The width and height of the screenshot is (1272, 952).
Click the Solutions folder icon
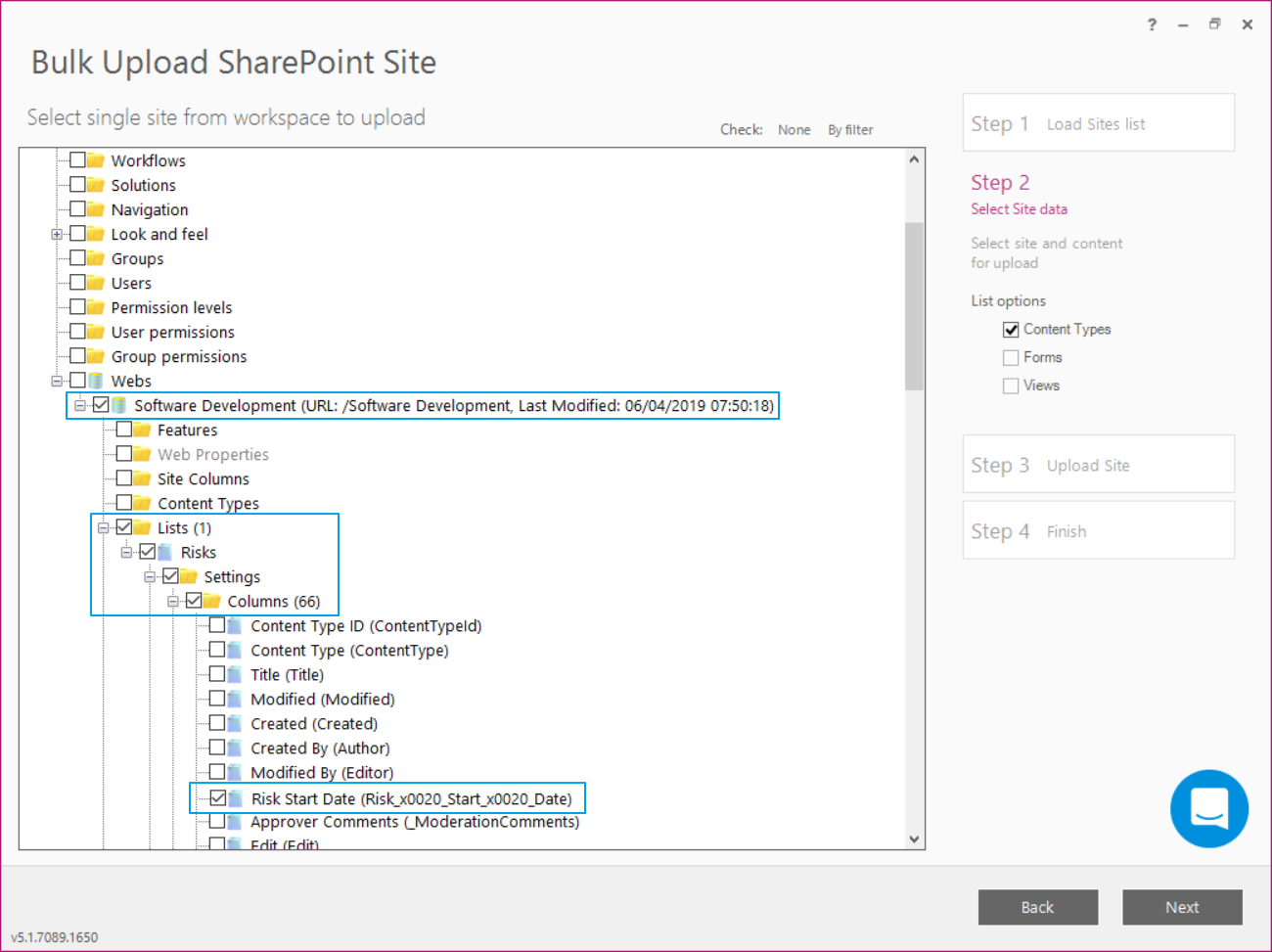tap(96, 185)
